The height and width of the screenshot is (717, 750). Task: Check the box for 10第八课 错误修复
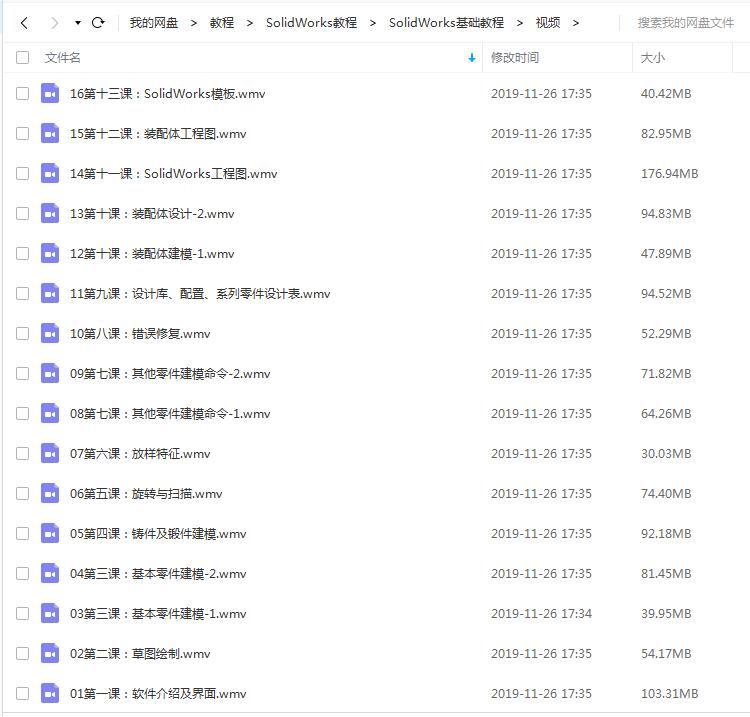pos(22,333)
